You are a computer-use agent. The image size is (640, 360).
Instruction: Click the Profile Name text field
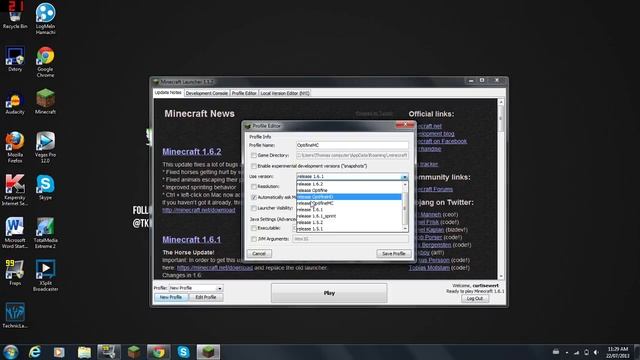(352, 145)
